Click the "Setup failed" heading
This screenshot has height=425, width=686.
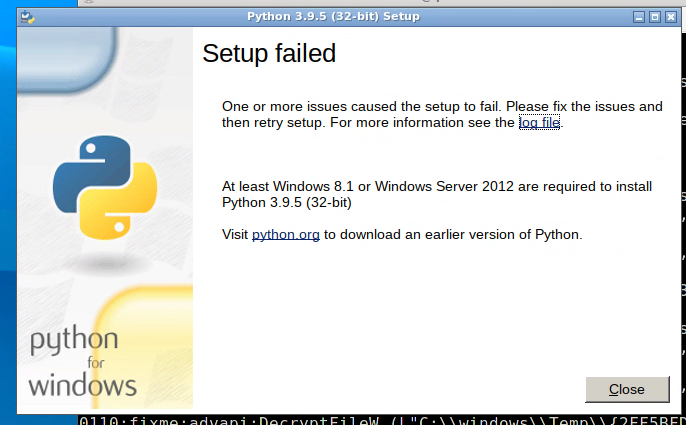point(269,53)
